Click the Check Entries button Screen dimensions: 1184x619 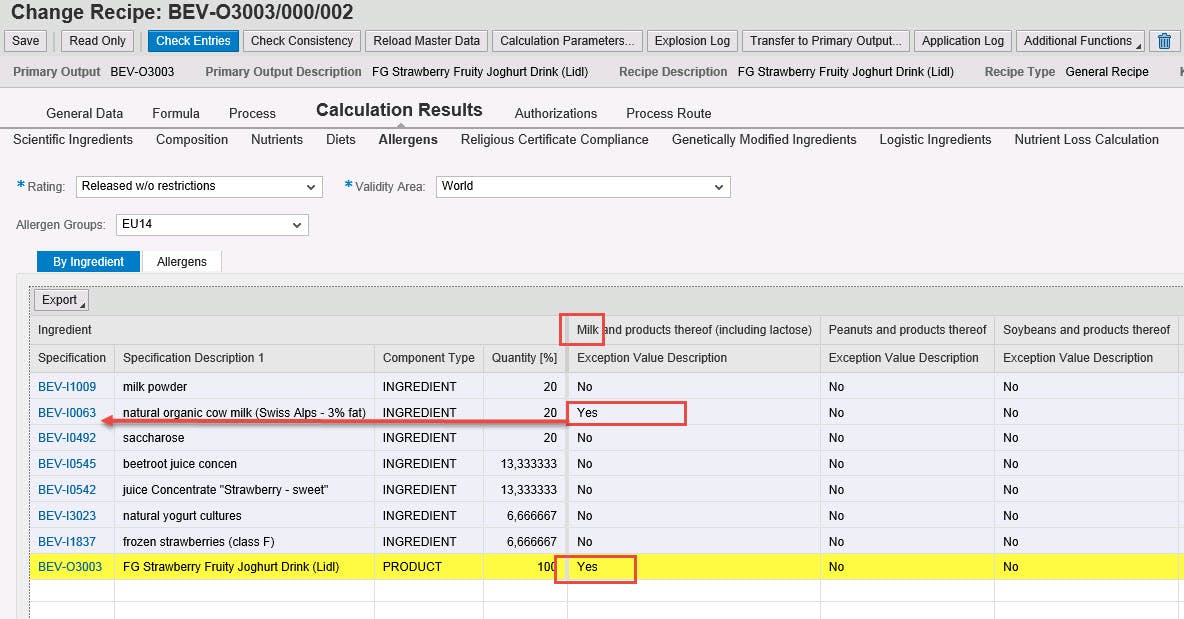[x=193, y=41]
